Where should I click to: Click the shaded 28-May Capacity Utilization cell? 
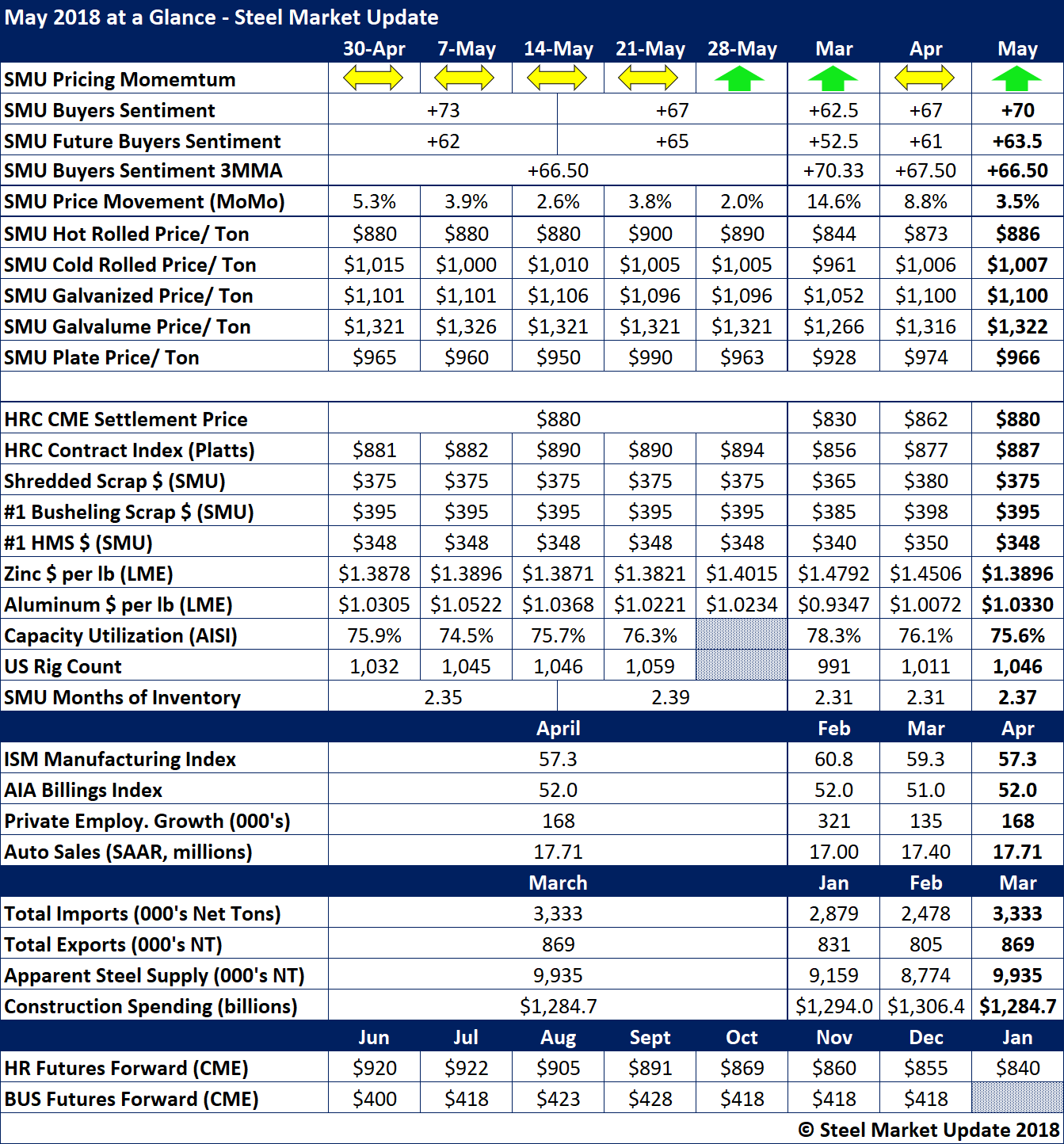pyautogui.click(x=742, y=635)
